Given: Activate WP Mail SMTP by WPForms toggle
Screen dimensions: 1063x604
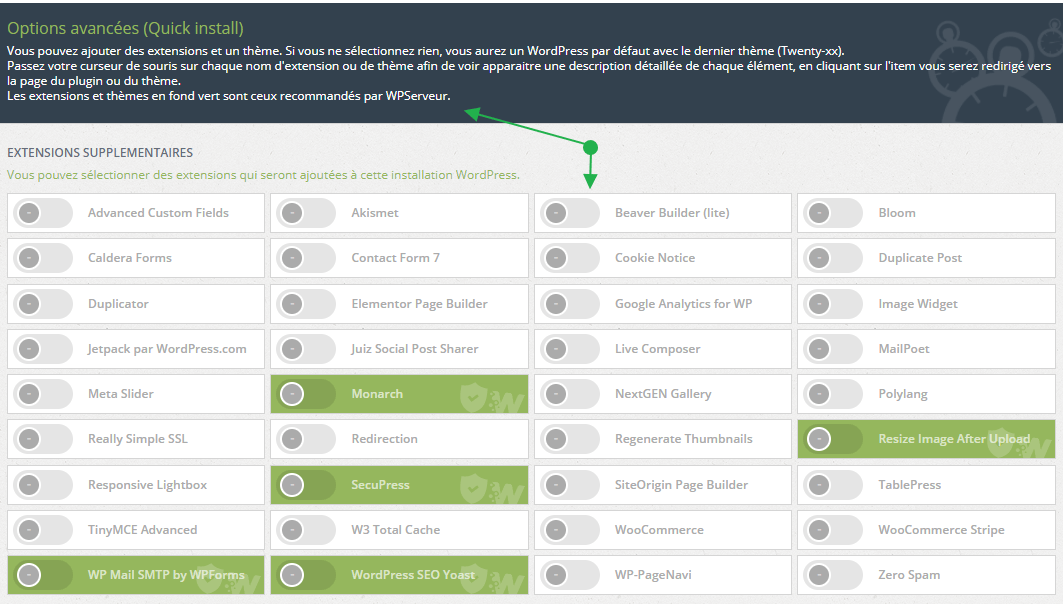Looking at the screenshot, I should [x=43, y=575].
